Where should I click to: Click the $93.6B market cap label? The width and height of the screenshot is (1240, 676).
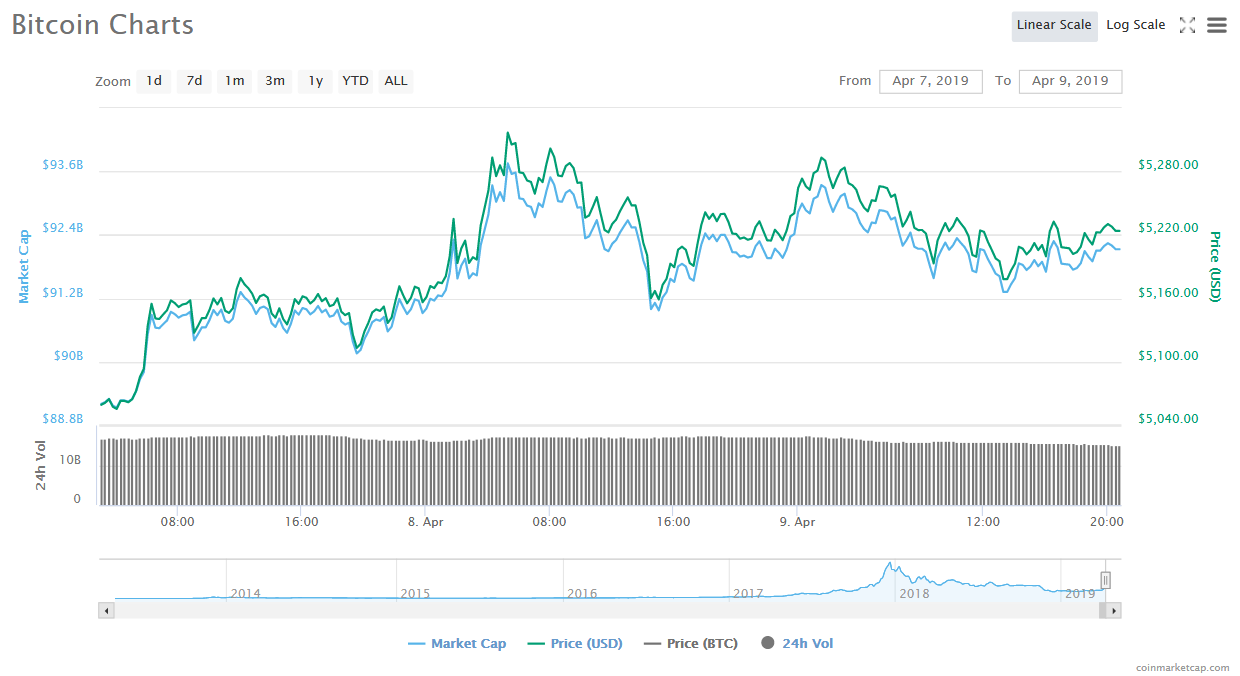[63, 165]
